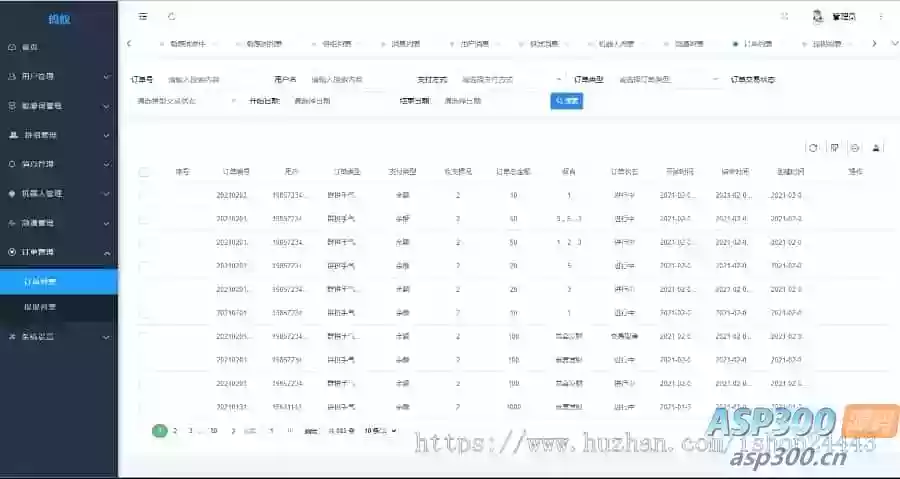The image size is (900, 479).
Task: Open the 订单类型 dropdown
Action: click(668, 80)
